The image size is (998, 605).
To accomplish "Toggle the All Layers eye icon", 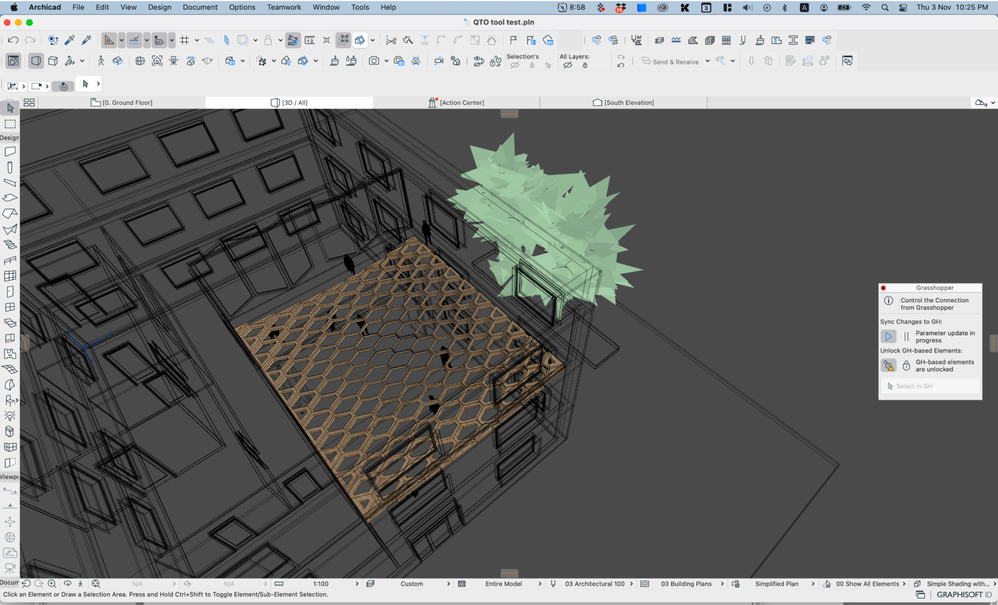I will (x=567, y=66).
